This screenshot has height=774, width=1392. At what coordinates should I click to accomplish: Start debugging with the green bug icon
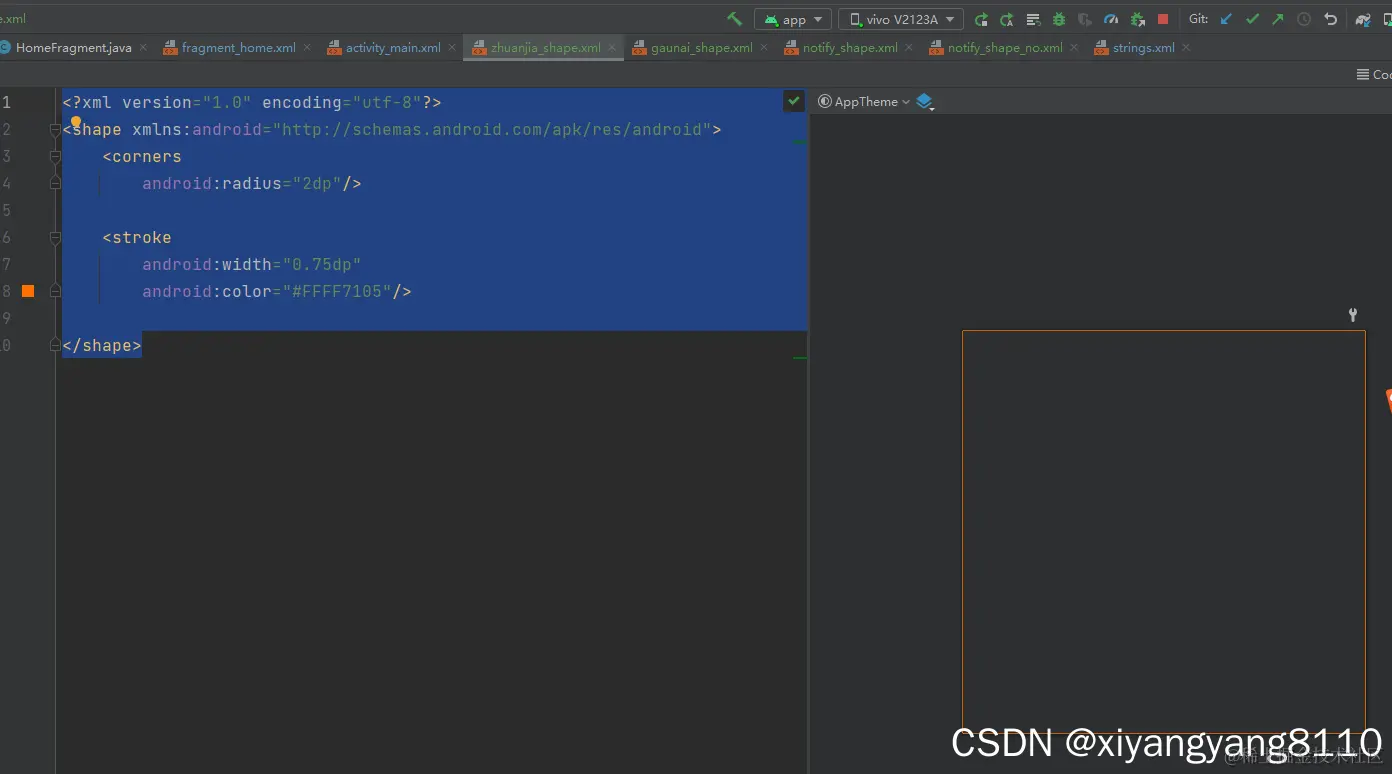click(x=1059, y=19)
